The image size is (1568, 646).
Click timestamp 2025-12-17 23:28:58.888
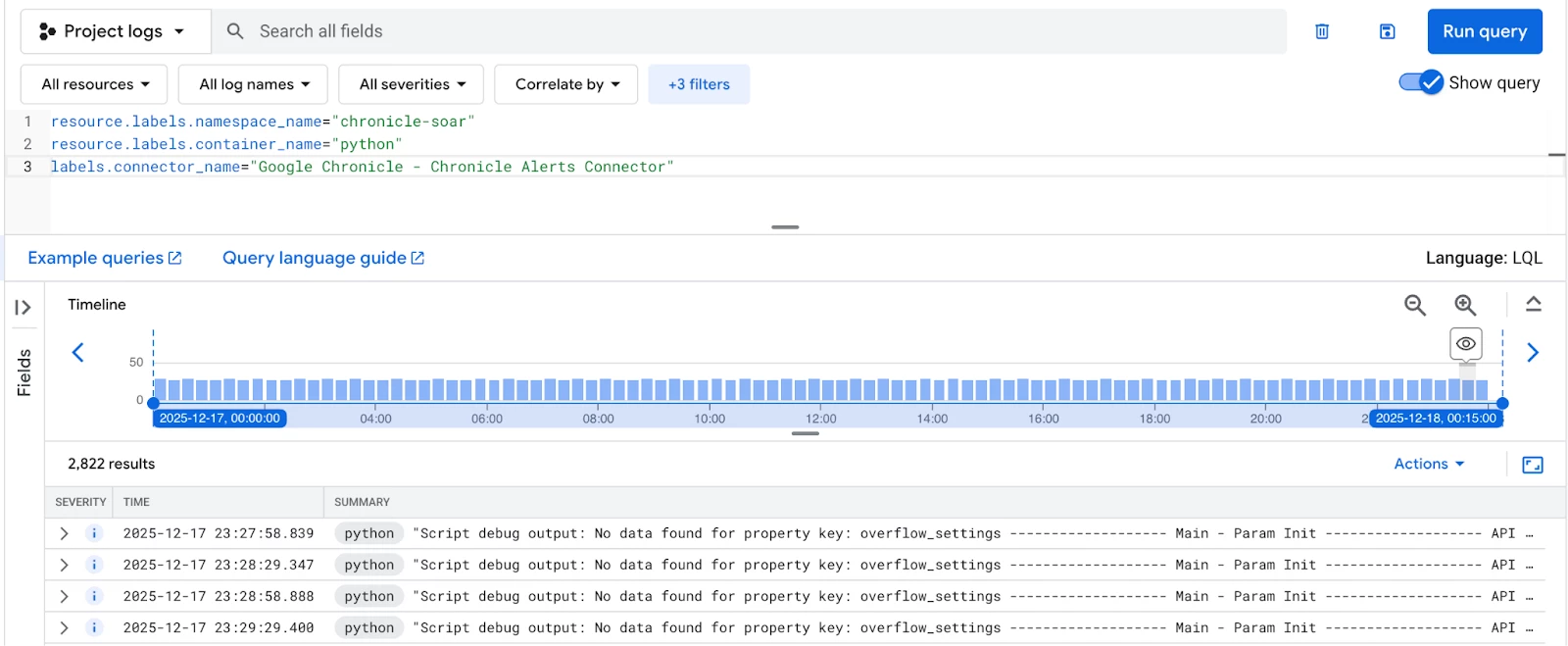219,596
